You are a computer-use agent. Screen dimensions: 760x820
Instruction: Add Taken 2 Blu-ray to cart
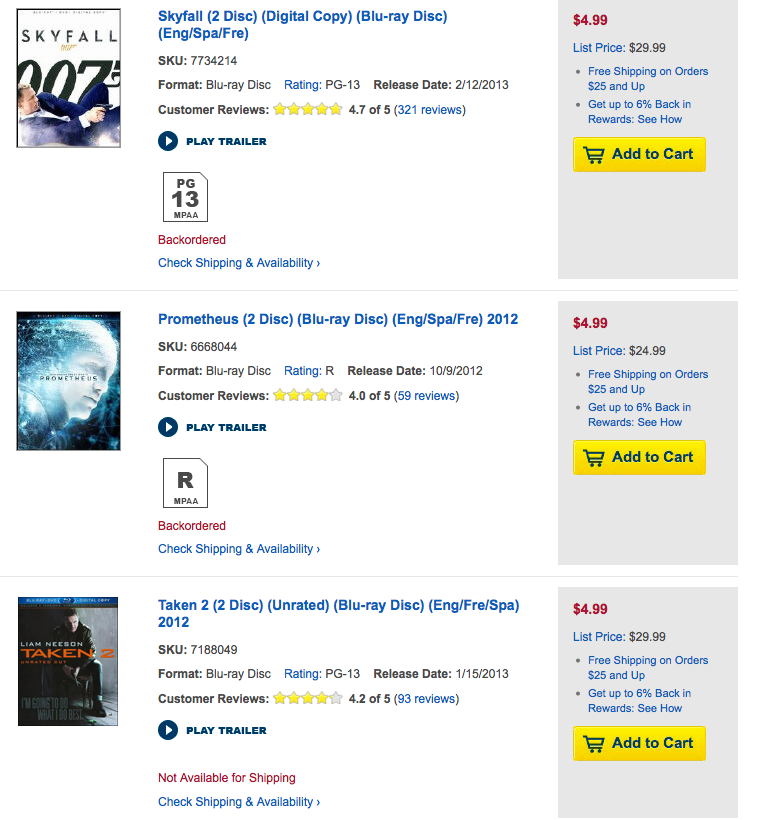click(639, 743)
